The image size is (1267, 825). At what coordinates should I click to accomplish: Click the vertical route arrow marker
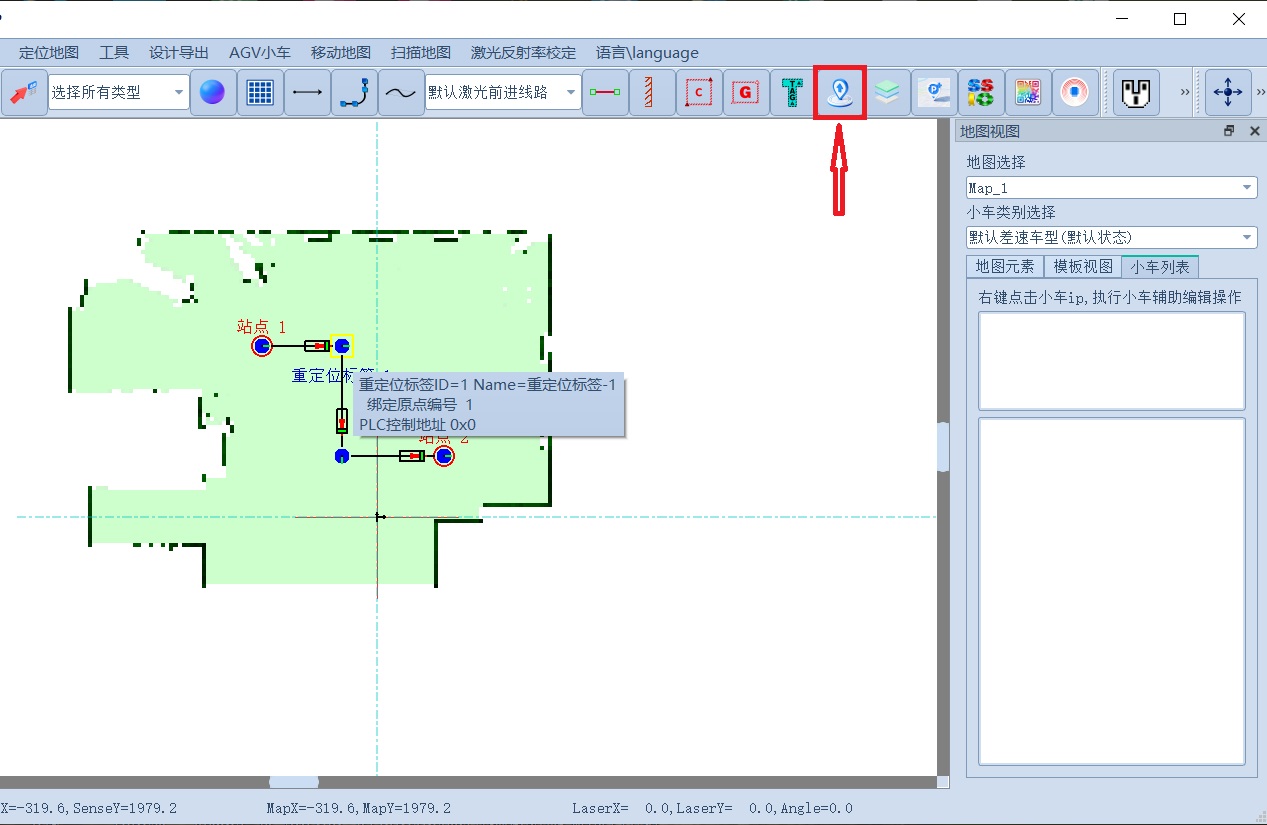(x=342, y=421)
